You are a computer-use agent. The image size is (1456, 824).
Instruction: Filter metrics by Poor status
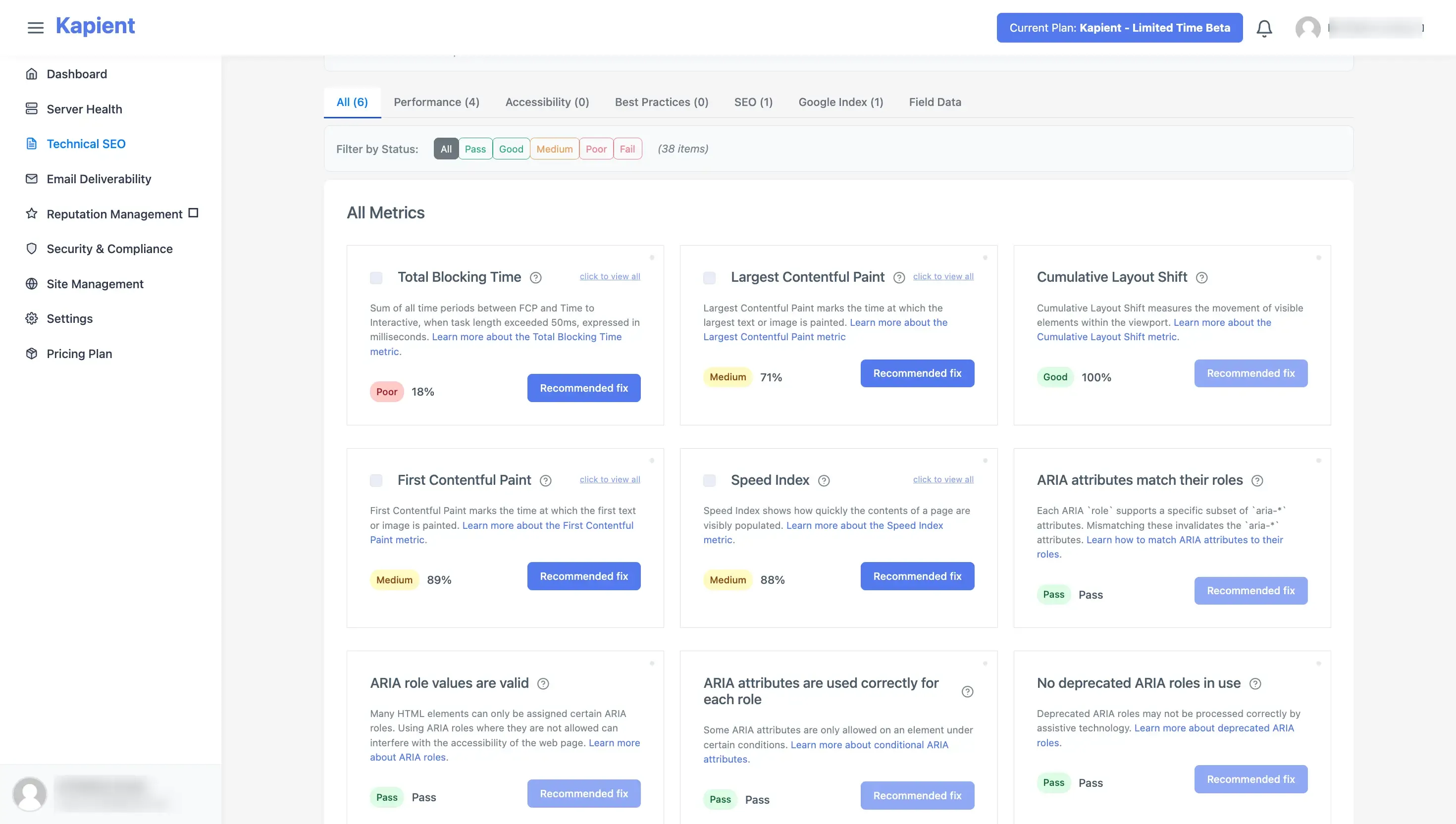[x=596, y=149]
